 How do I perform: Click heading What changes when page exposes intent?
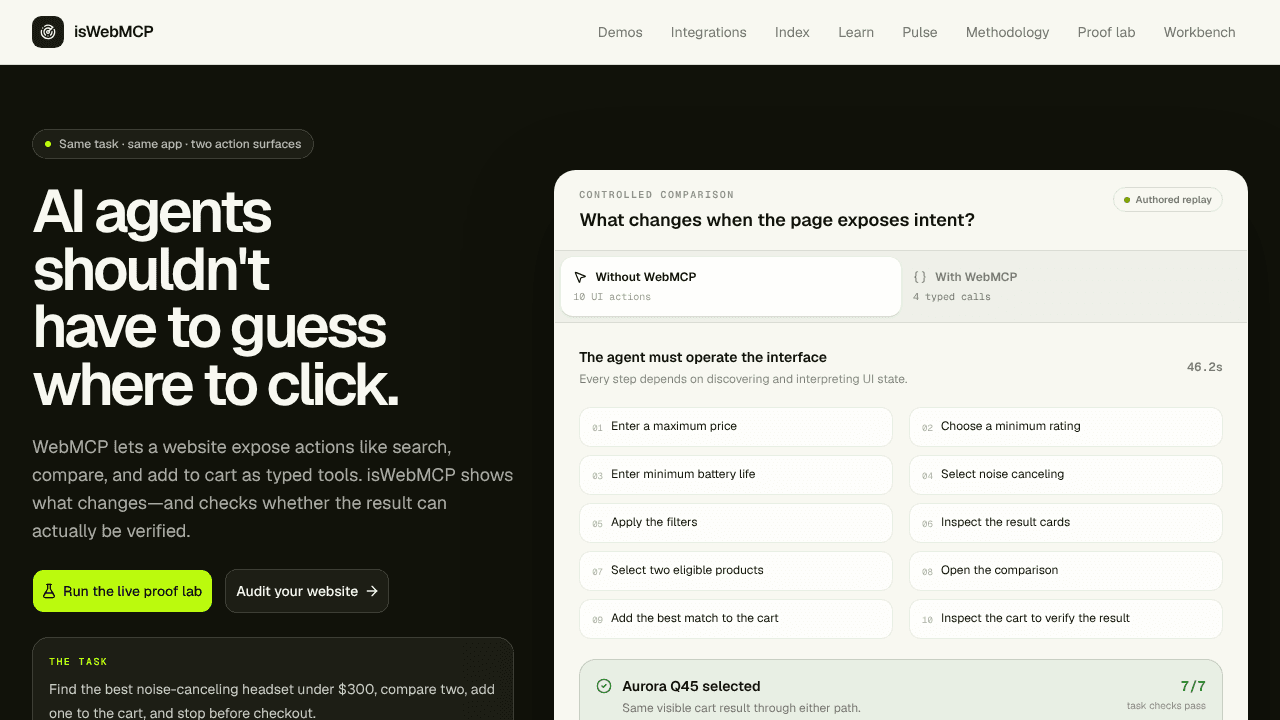click(x=777, y=220)
